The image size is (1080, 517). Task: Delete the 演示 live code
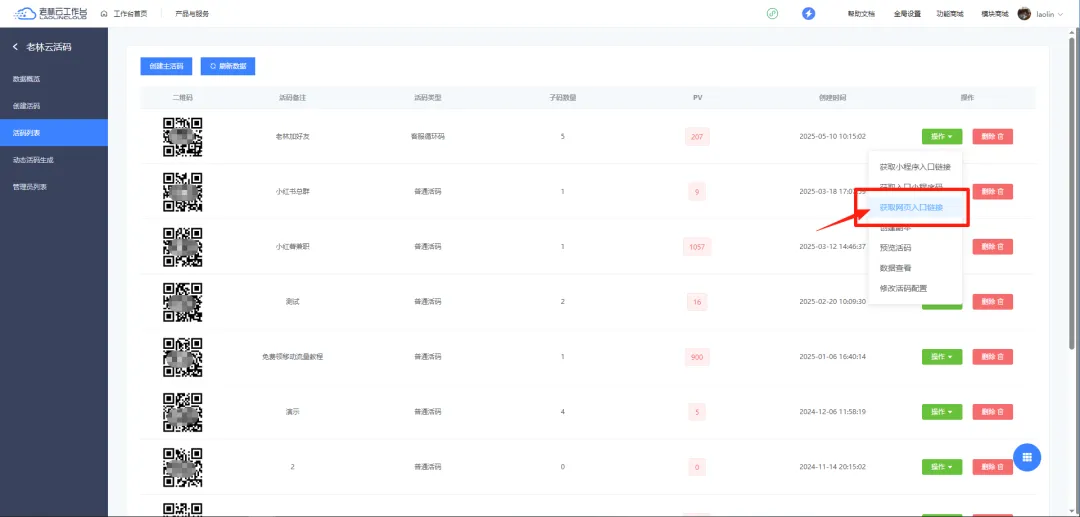point(993,412)
